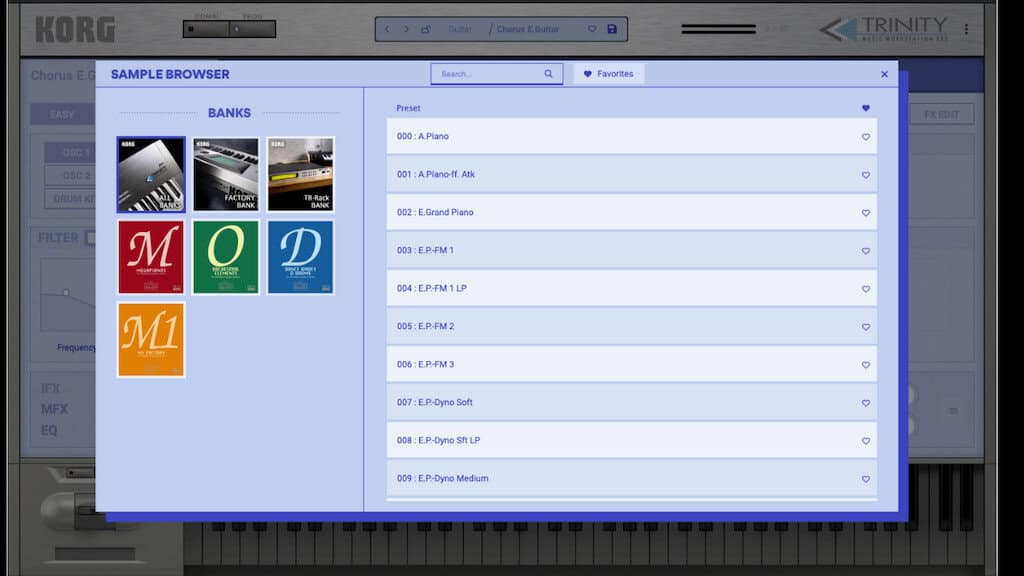
Task: Type in the sample Search field
Action: (x=488, y=74)
